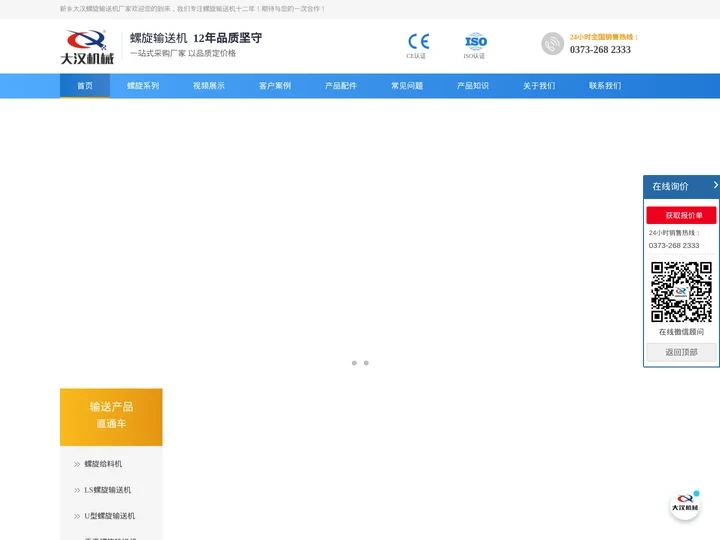Select the second carousel indicator dot
720x540 pixels.
pos(366,363)
